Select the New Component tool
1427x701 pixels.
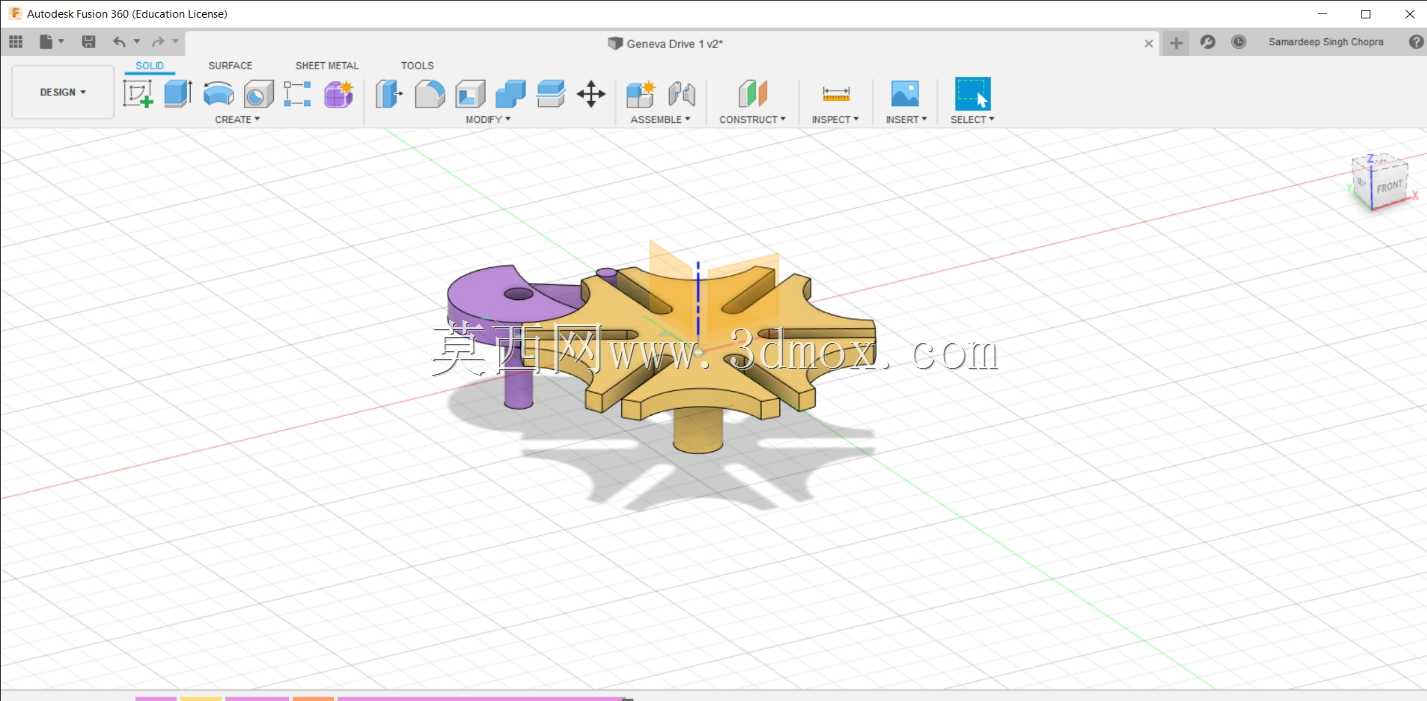640,94
